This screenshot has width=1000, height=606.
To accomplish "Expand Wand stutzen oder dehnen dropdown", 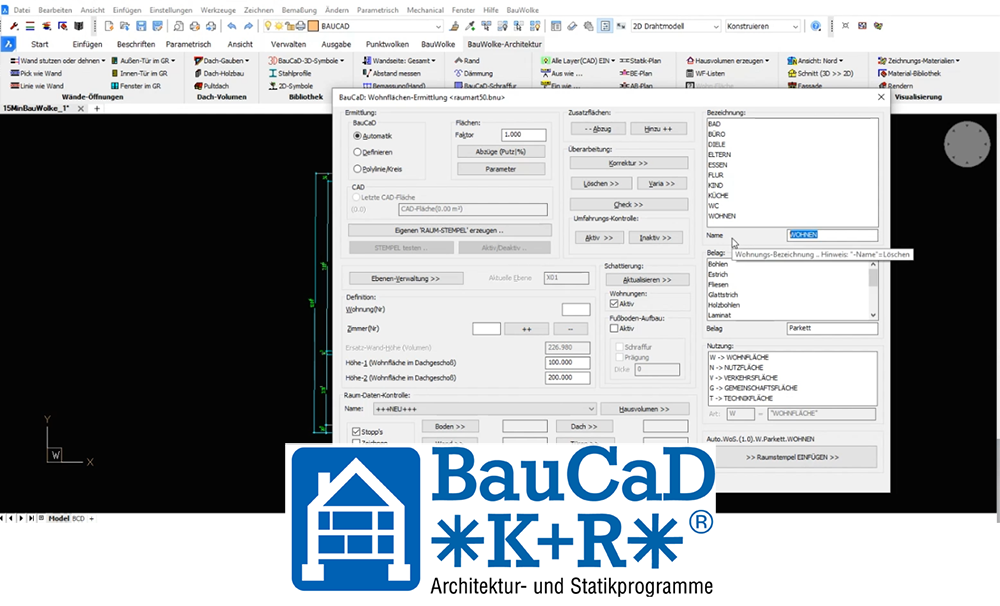I will pyautogui.click(x=103, y=61).
